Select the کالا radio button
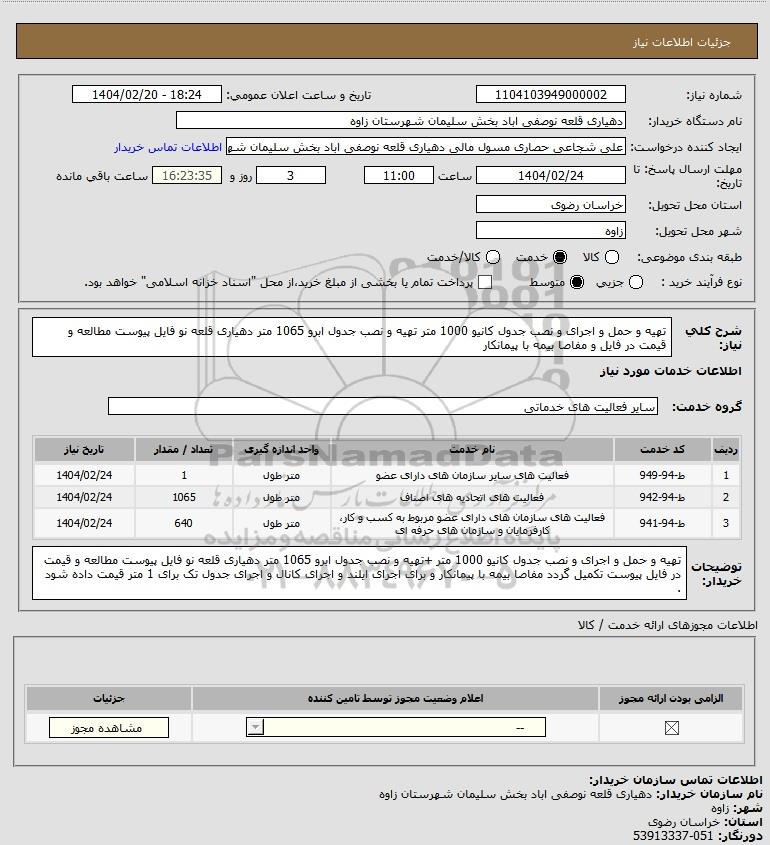 (612, 258)
